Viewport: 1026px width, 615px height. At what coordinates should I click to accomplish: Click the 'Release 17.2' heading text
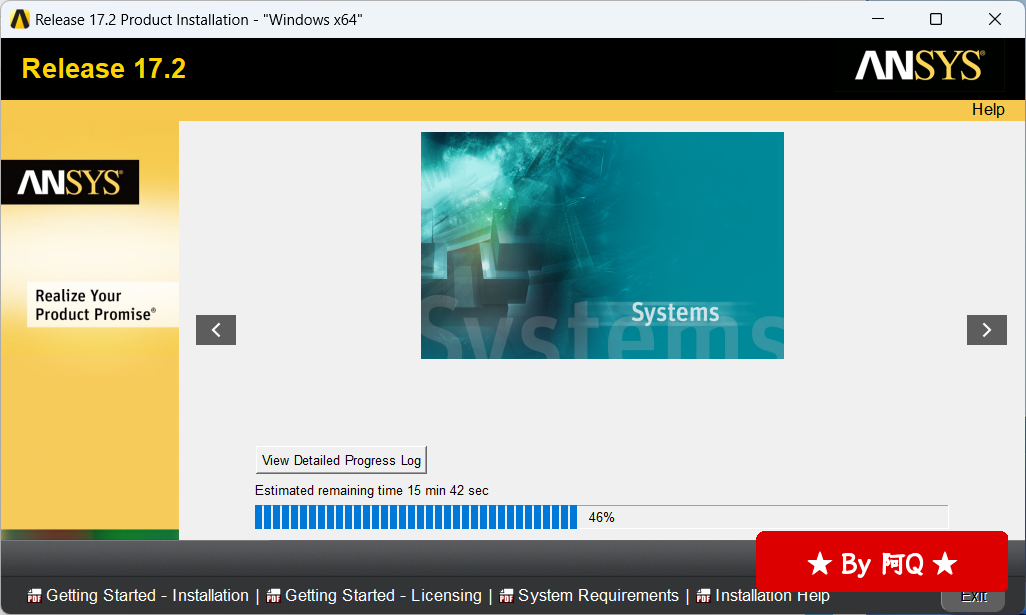point(104,69)
